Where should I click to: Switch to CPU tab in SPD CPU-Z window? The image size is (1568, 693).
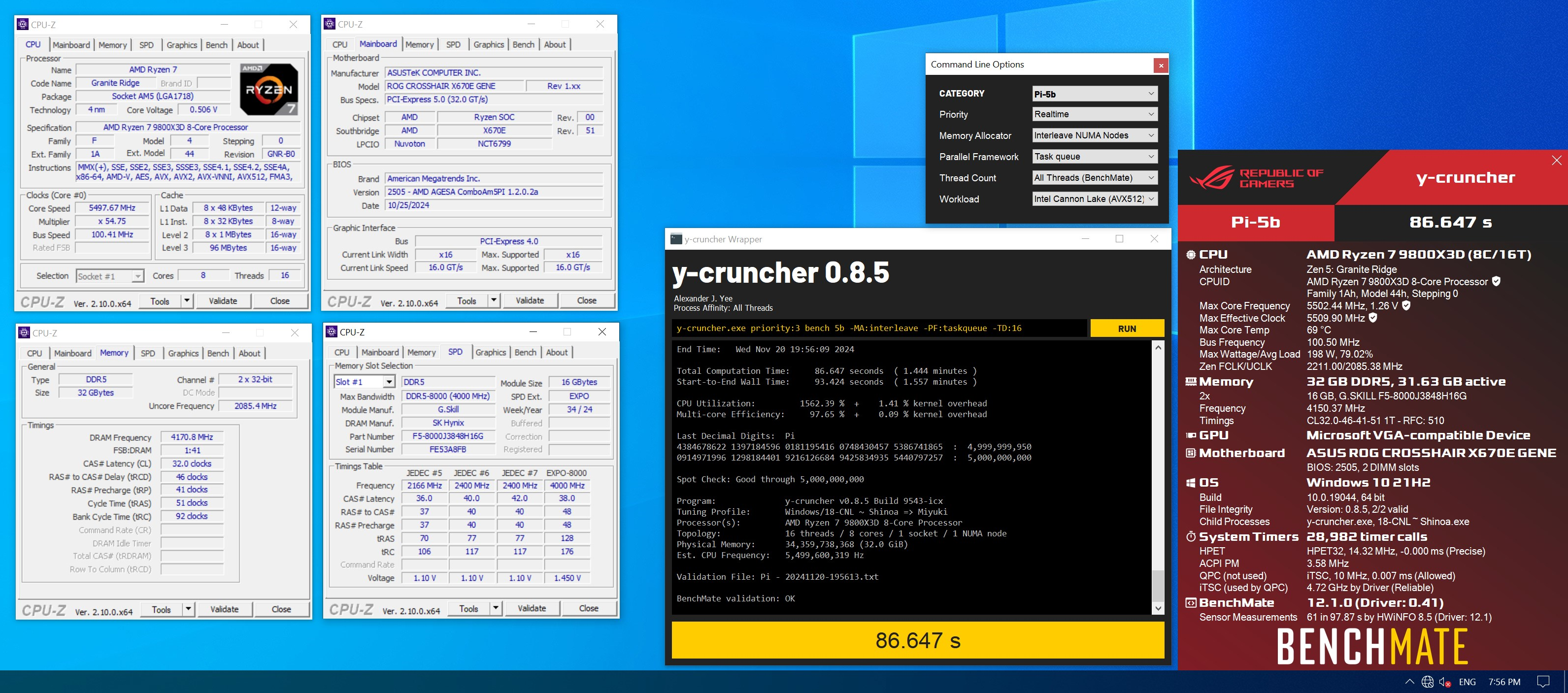pyautogui.click(x=342, y=352)
